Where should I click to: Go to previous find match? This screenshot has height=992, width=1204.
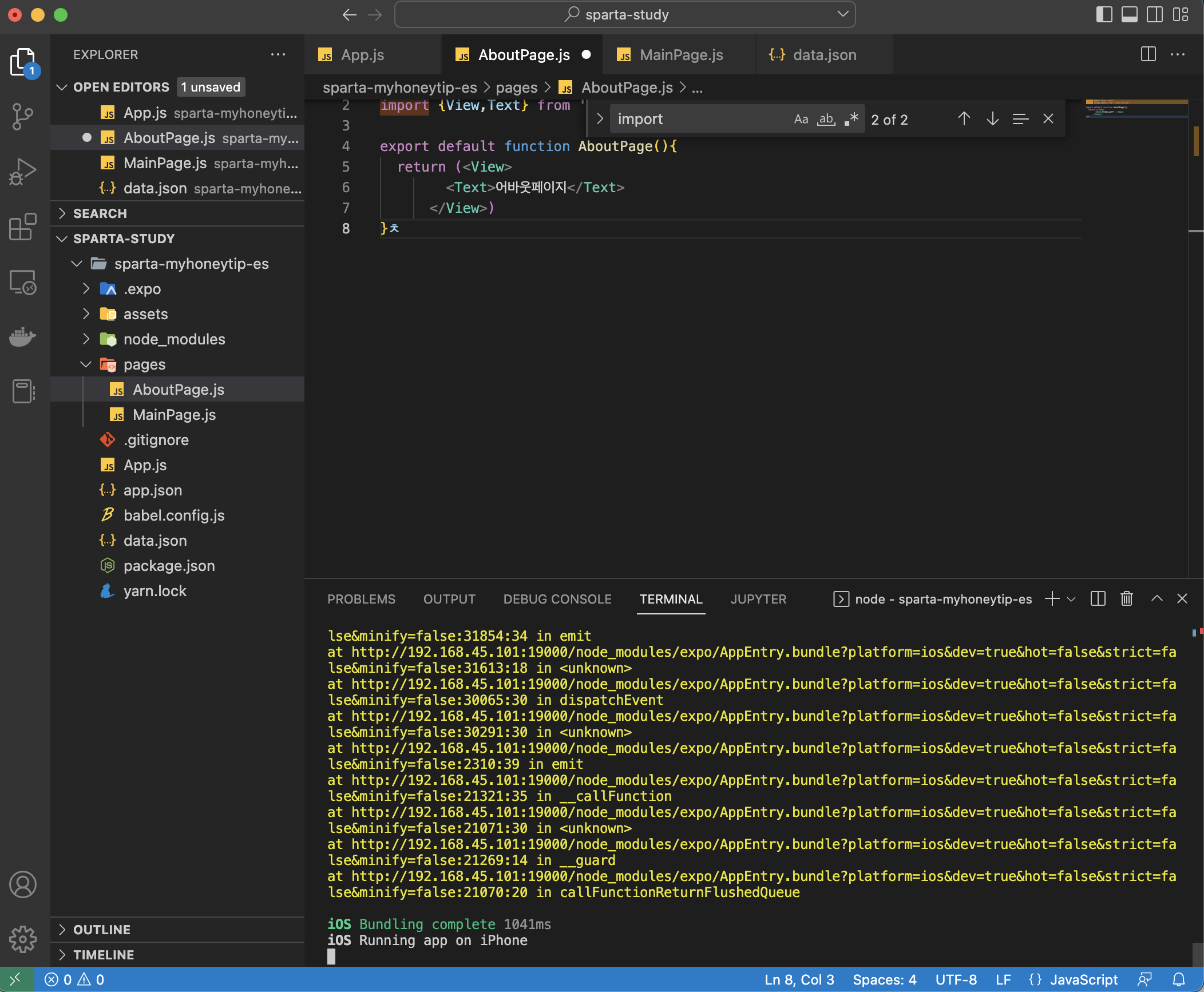(964, 119)
